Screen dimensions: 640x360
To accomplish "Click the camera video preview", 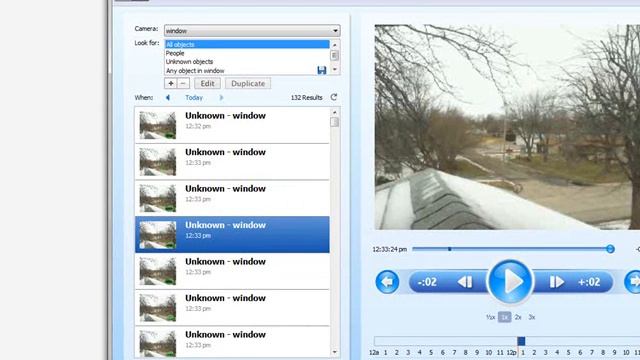I will (x=507, y=127).
